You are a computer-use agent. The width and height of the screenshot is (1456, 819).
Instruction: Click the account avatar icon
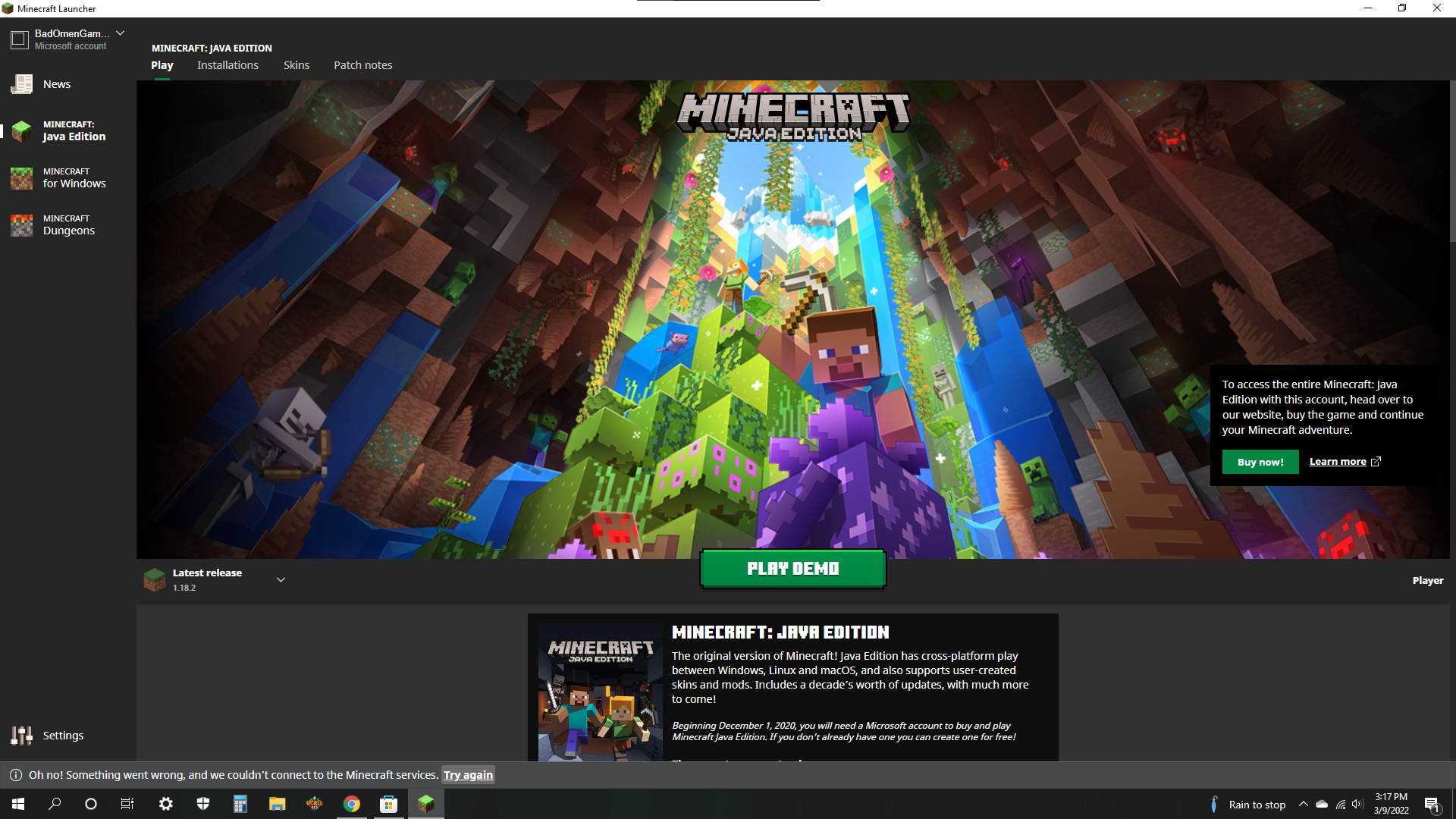coord(20,39)
